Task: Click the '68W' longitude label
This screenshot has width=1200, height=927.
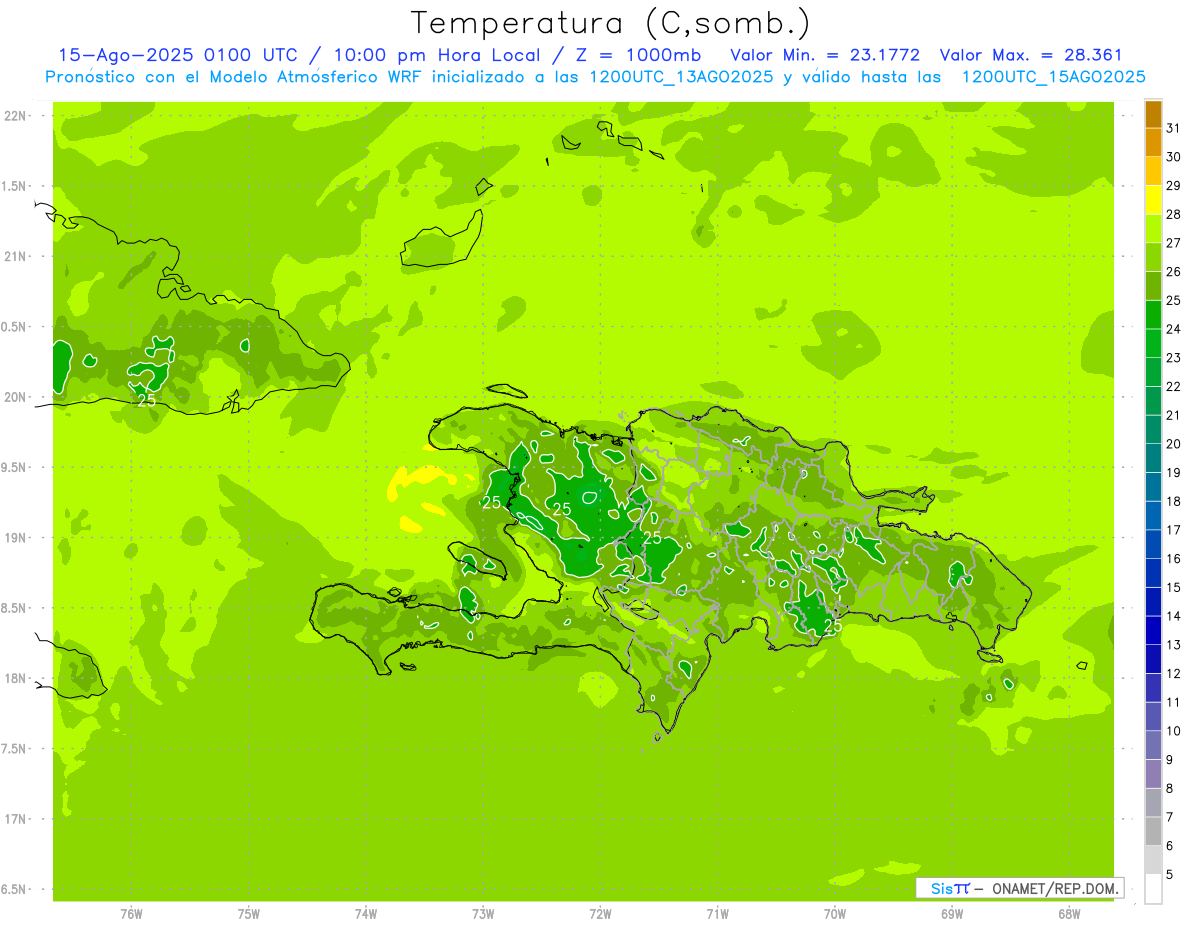Action: [x=1069, y=914]
